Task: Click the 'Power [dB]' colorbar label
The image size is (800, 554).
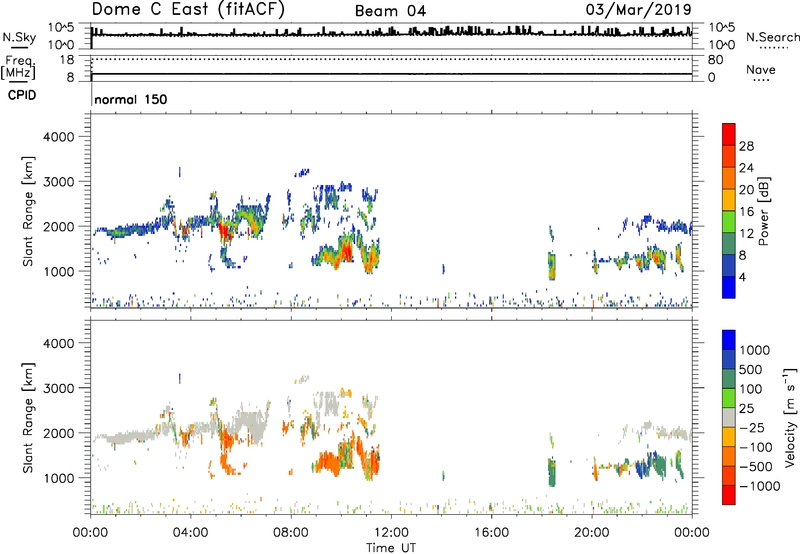Action: [x=763, y=211]
